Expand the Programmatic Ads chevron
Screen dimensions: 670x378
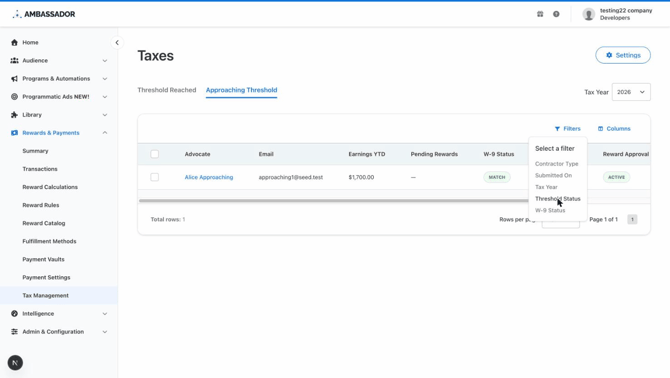[105, 97]
